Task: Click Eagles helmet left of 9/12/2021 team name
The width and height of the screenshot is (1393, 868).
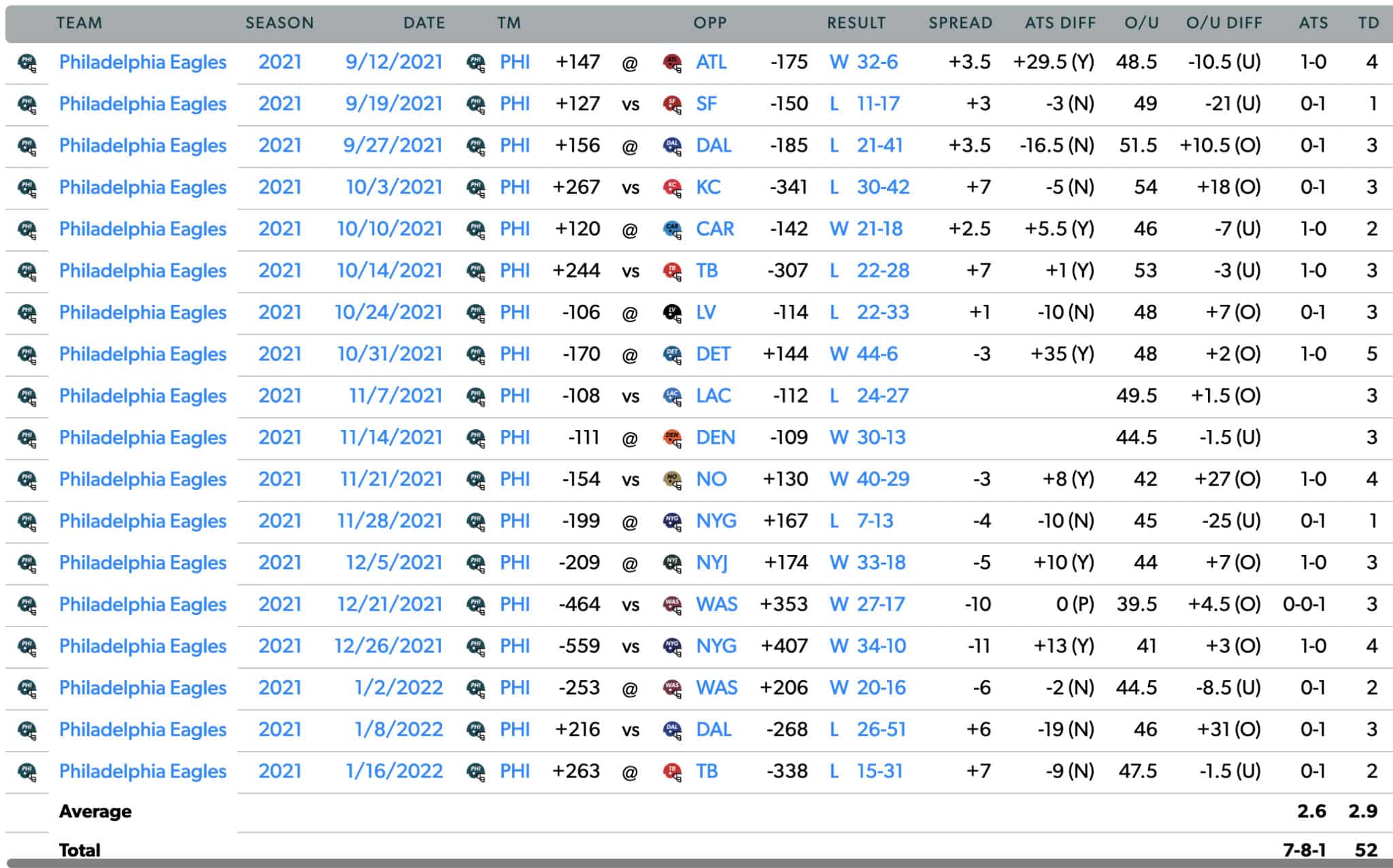Action: (x=27, y=63)
